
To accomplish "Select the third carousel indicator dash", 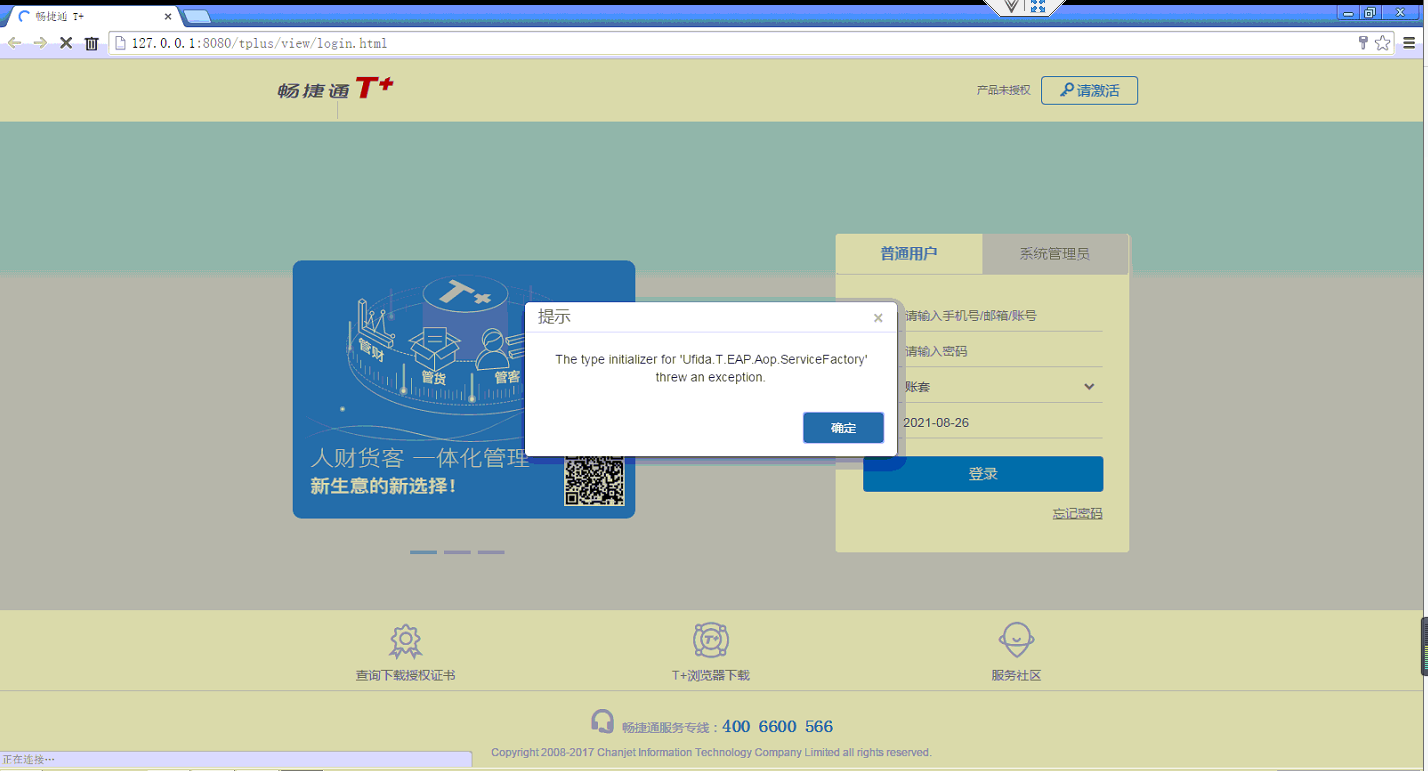I will tap(491, 552).
